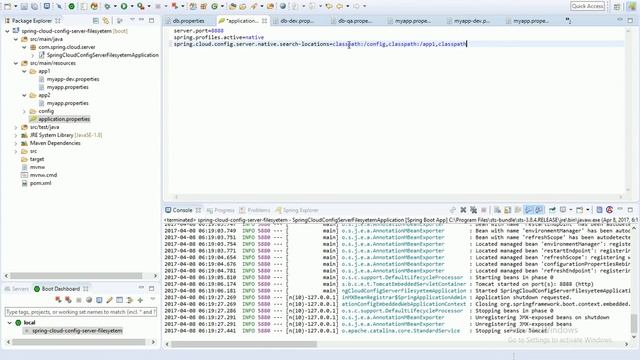
Task: Click the Debug bug toolbar icon
Action: pyautogui.click(x=107, y=6)
